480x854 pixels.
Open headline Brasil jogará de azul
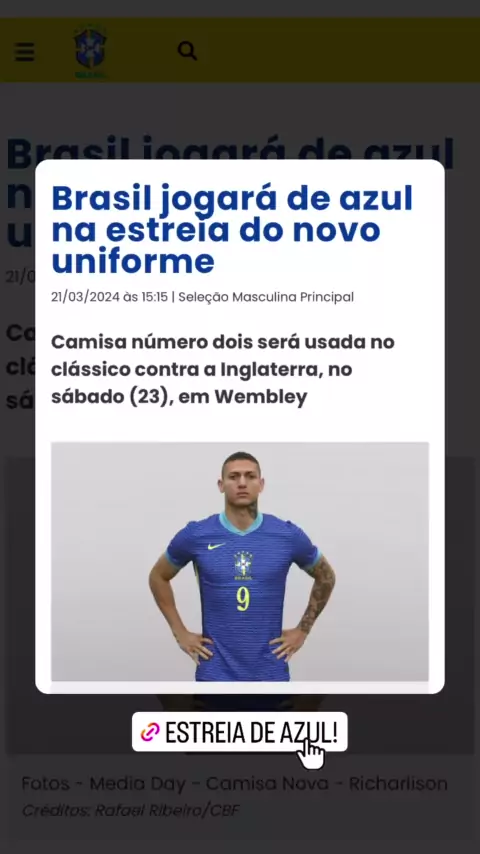tap(232, 229)
